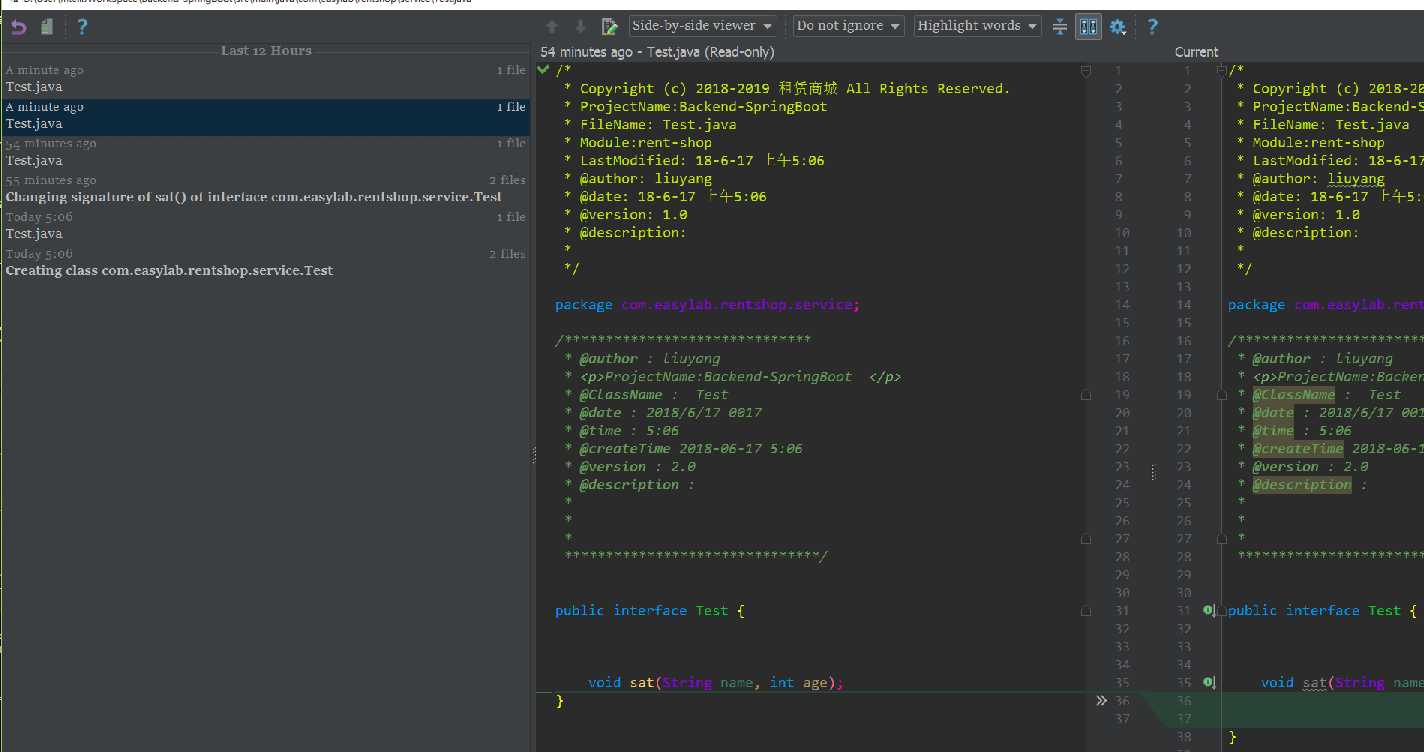Image resolution: width=1424 pixels, height=752 pixels.
Task: Collapse interface Test fold in read-only pane
Action: (1086, 611)
